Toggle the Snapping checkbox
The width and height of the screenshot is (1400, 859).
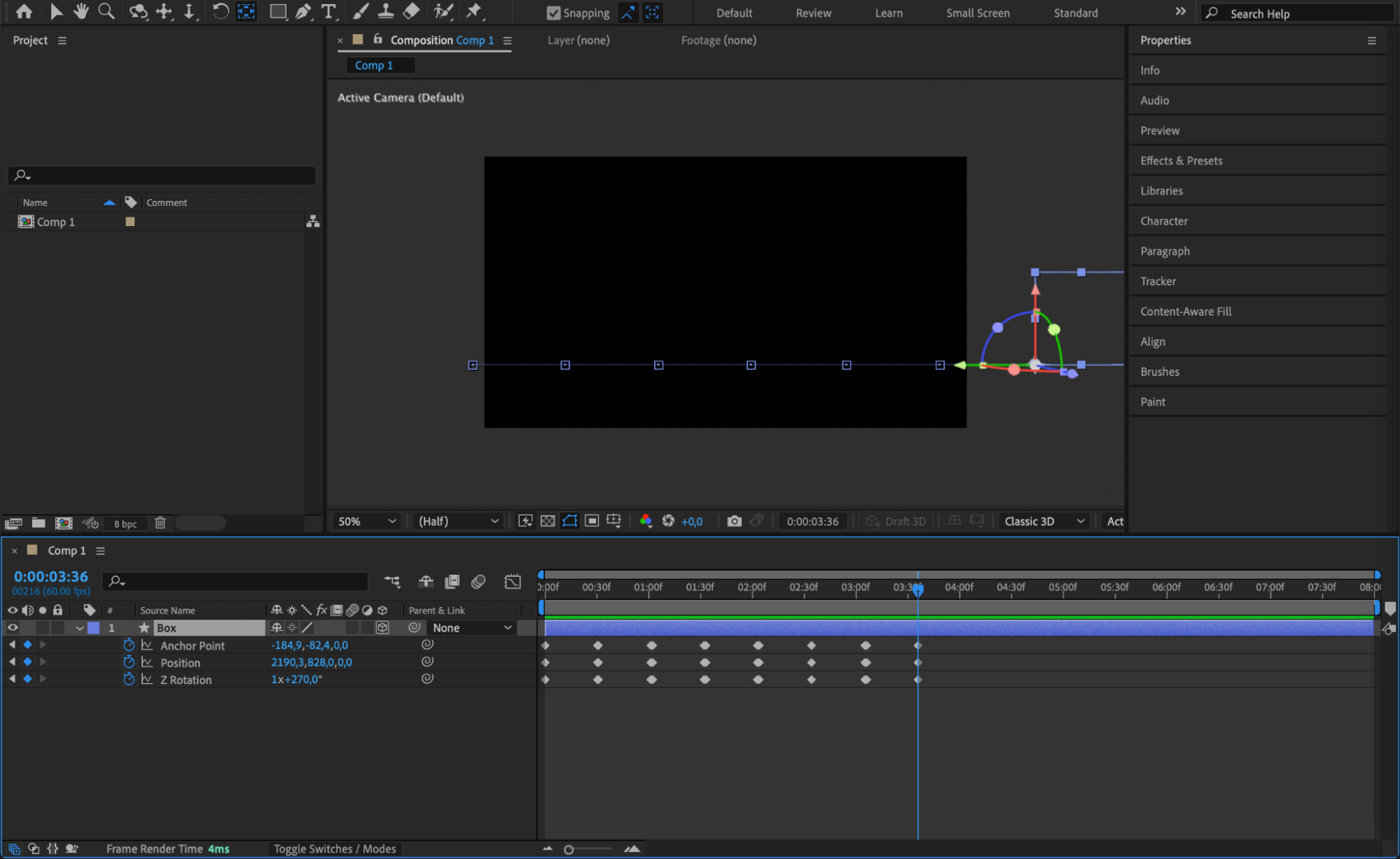coord(553,13)
